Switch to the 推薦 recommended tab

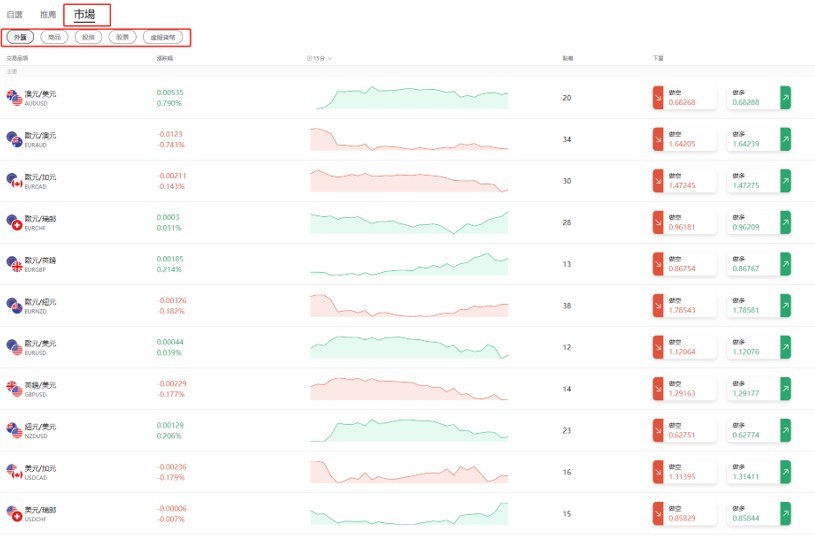click(48, 15)
